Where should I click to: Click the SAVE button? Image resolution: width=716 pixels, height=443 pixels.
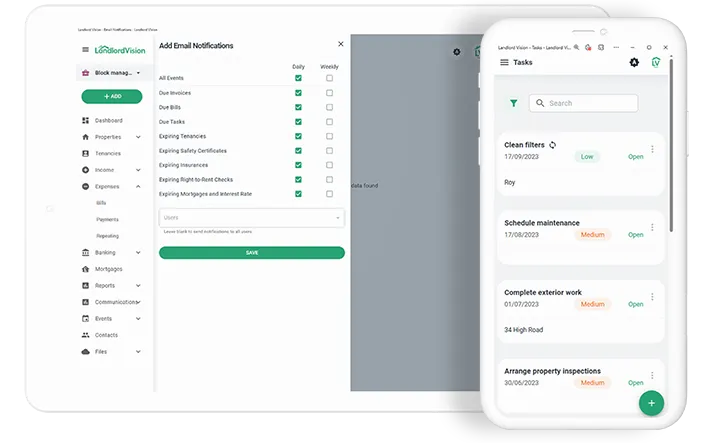[x=252, y=253]
